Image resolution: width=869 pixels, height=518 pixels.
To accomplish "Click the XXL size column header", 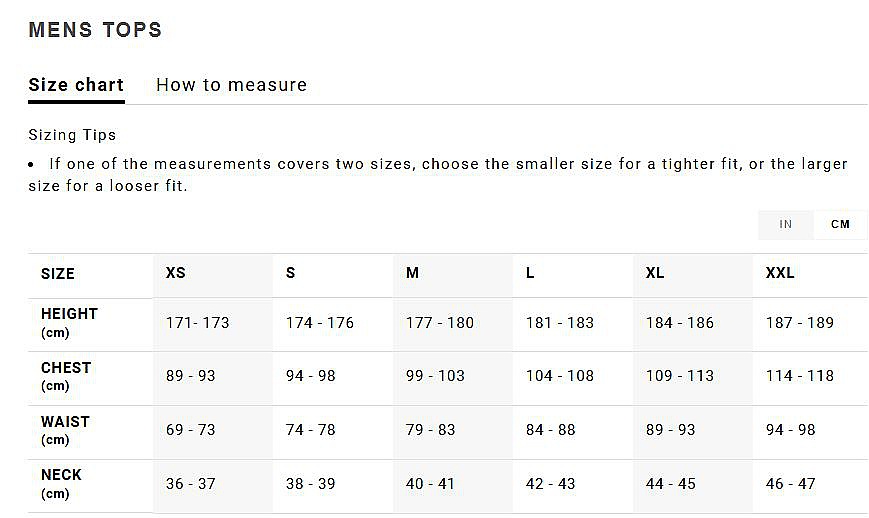I will click(x=780, y=273).
